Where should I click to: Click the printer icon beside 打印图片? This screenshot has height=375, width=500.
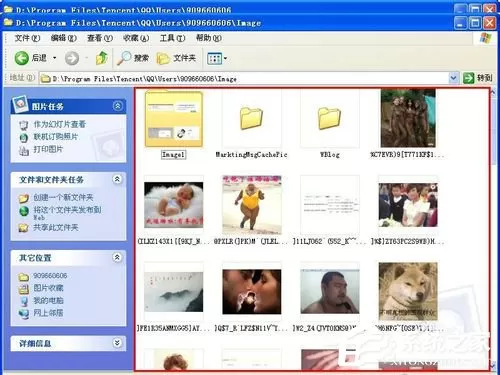coord(24,150)
